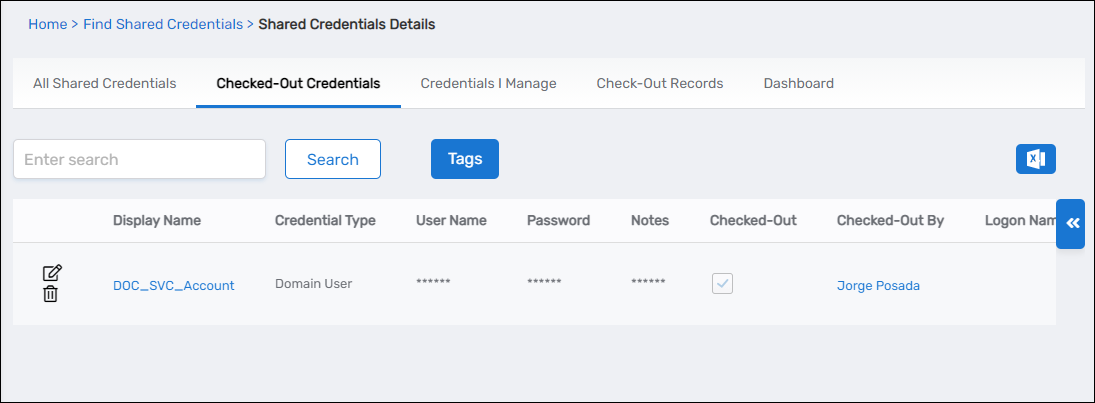Go to the Check-Out Records tab

pos(659,84)
